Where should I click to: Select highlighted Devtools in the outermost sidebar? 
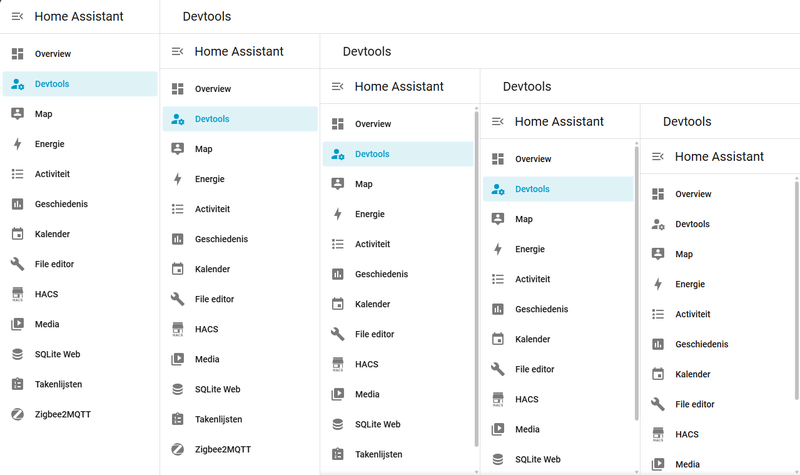coord(80,84)
